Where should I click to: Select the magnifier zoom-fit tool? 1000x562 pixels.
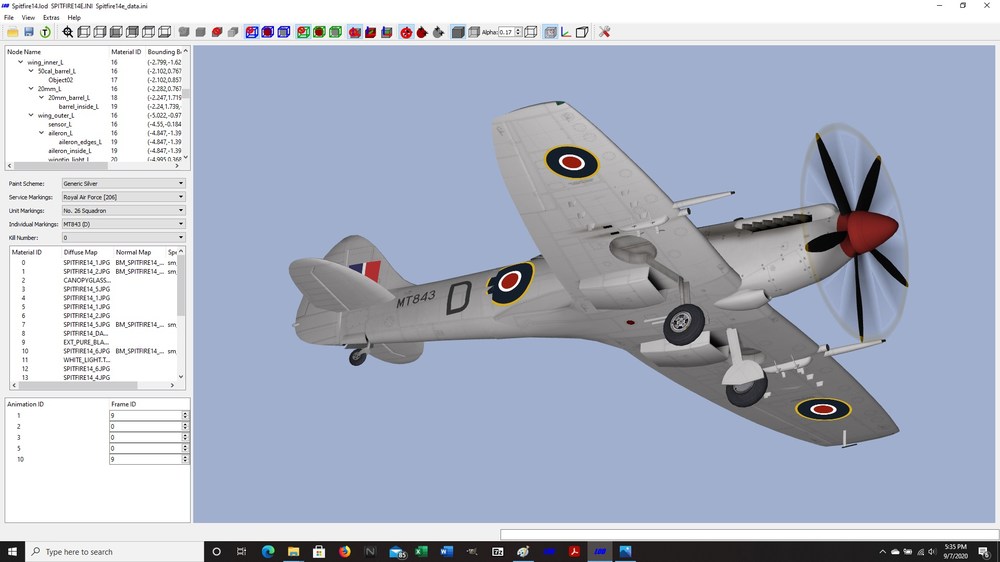pos(67,32)
